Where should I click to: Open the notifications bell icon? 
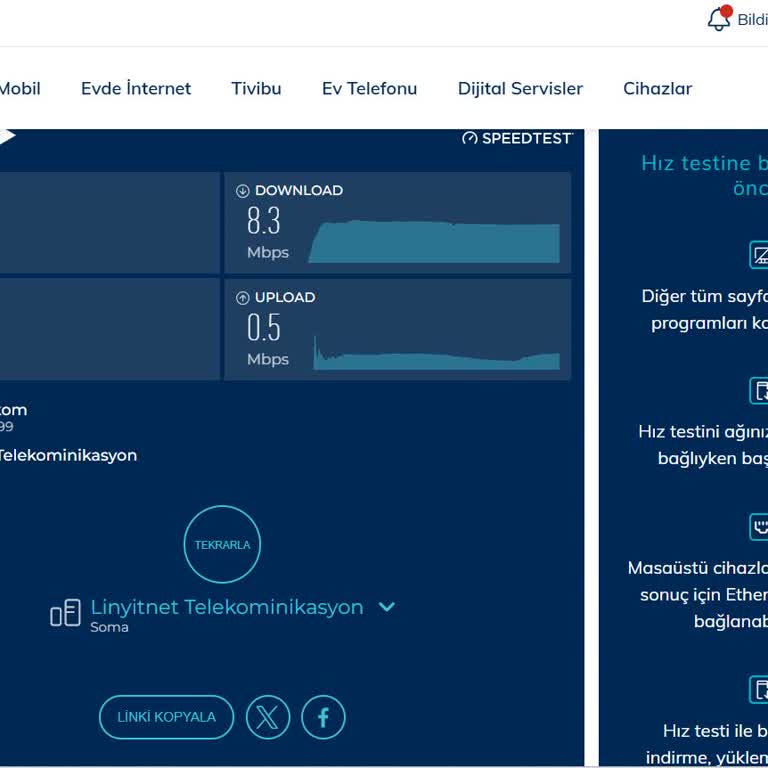(719, 19)
